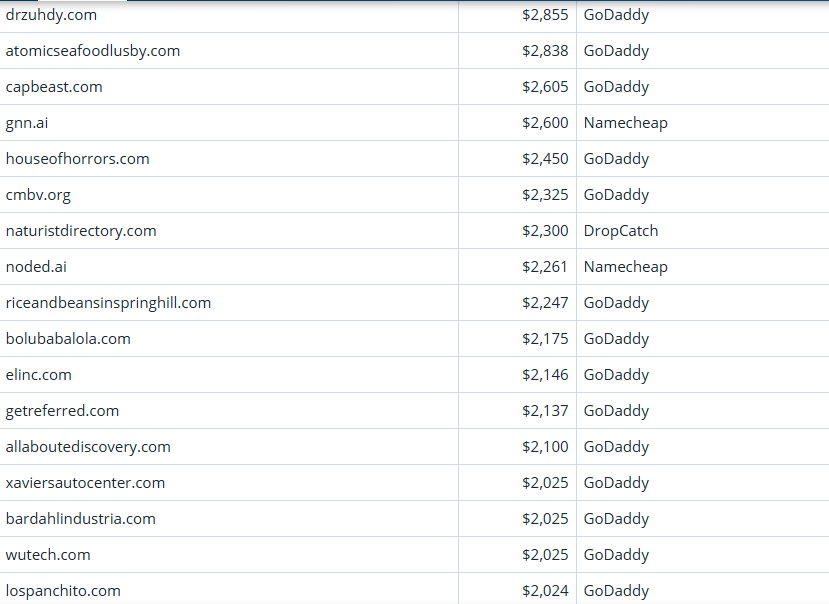Click the drzuhdy.com domain name
The image size is (829, 604).
[x=51, y=15]
